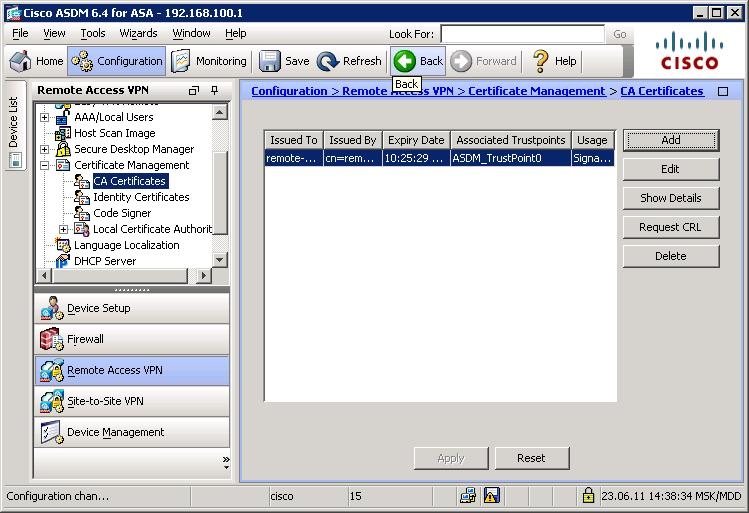749x513 pixels.
Task: Select the Configuration toolbar button
Action: coord(117,61)
